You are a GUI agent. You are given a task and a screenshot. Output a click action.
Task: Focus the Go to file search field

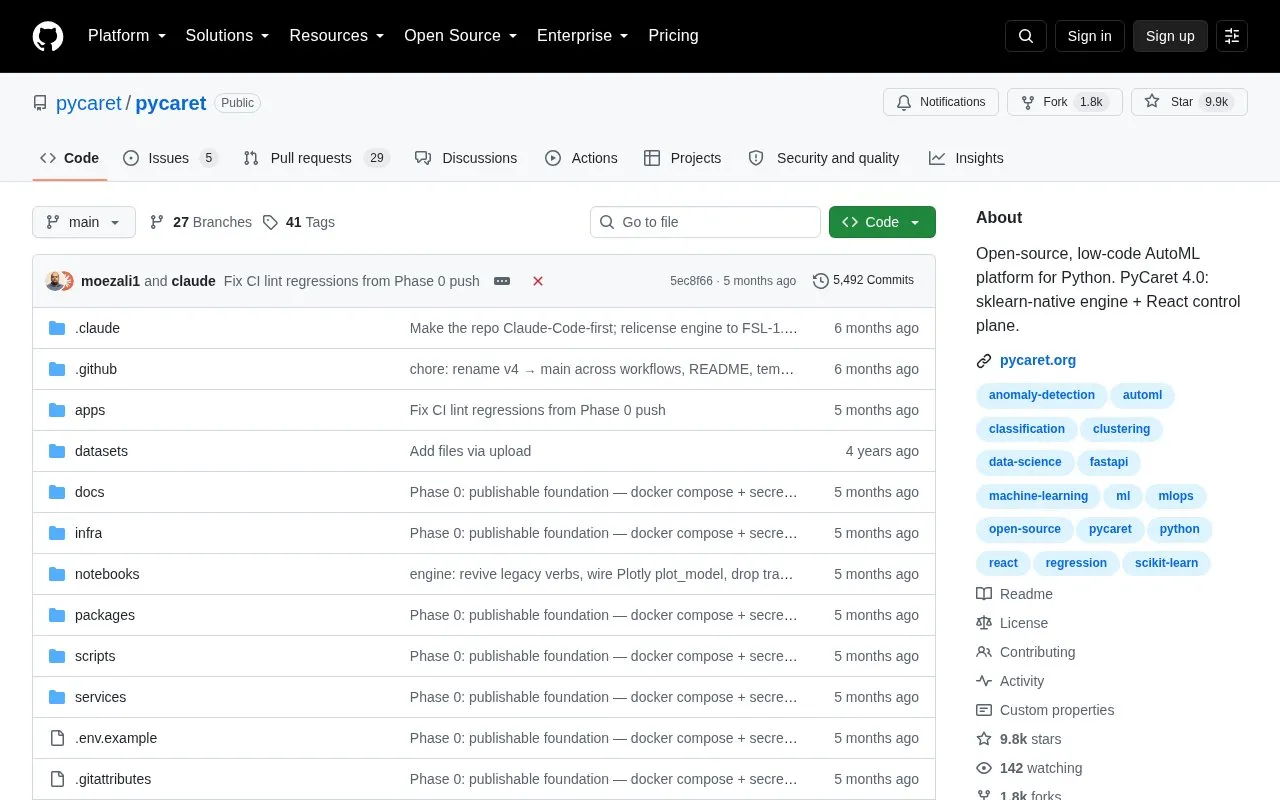(x=705, y=222)
